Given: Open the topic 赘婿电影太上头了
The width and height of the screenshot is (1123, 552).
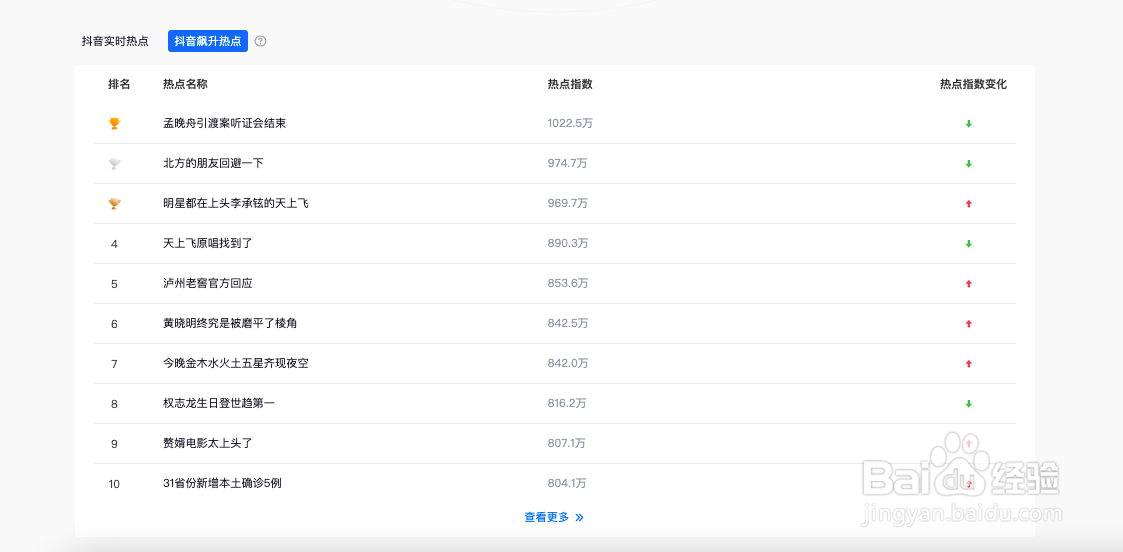Looking at the screenshot, I should [x=208, y=444].
